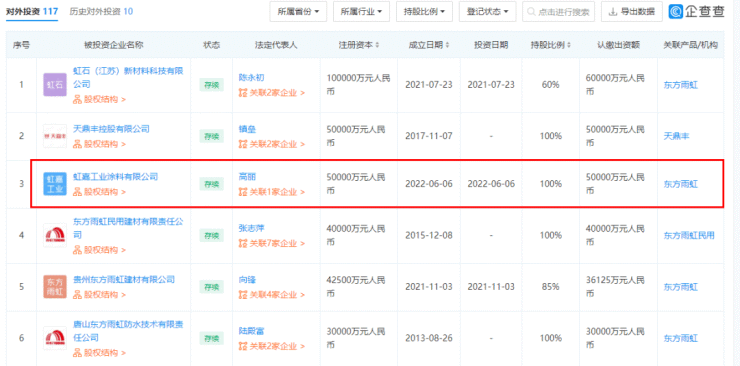This screenshot has height=366, width=740.
Task: Click the 导出数据 export button
Action: [x=632, y=12]
